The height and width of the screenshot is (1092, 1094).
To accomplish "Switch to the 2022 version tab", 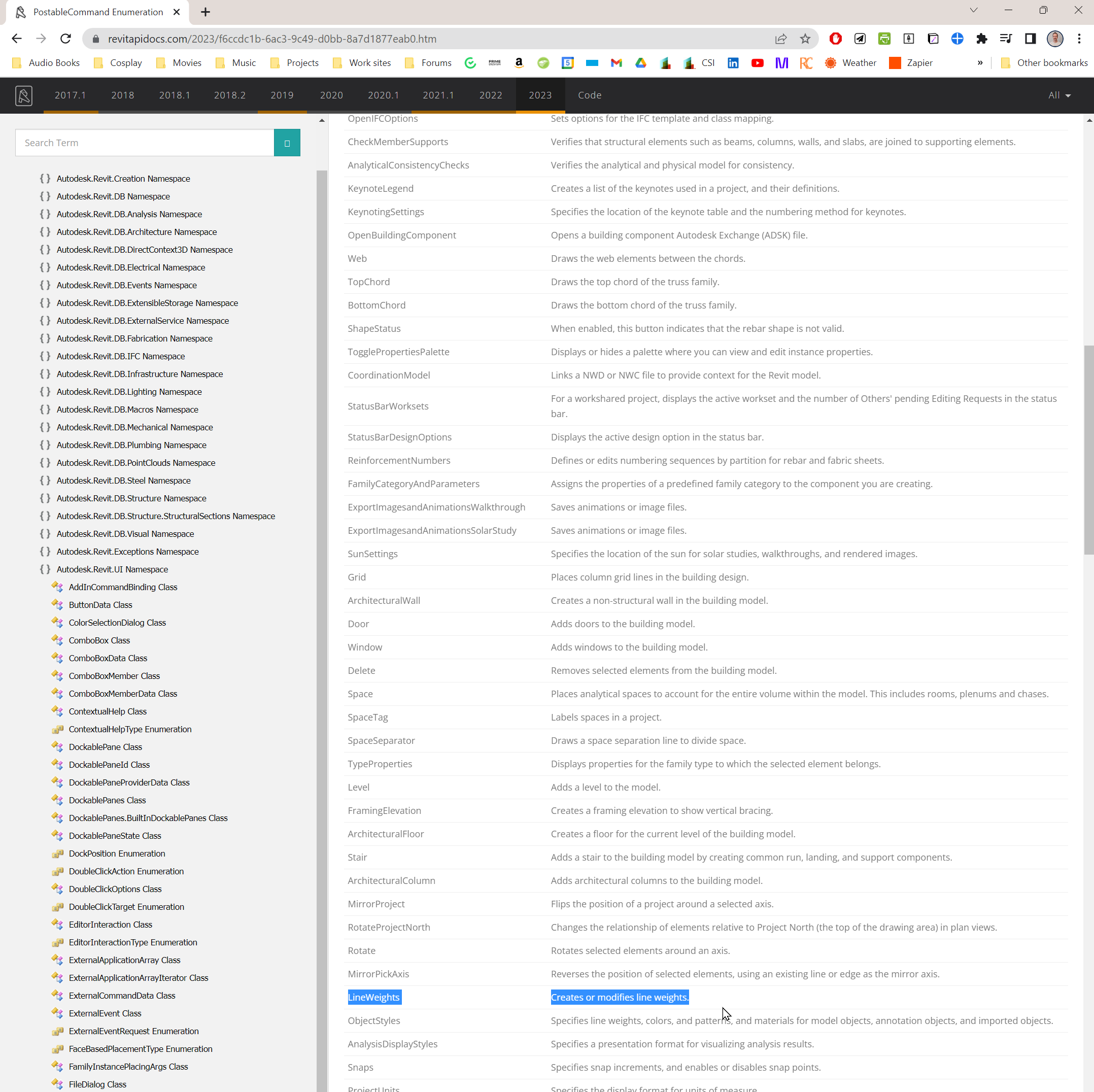I will coord(490,95).
